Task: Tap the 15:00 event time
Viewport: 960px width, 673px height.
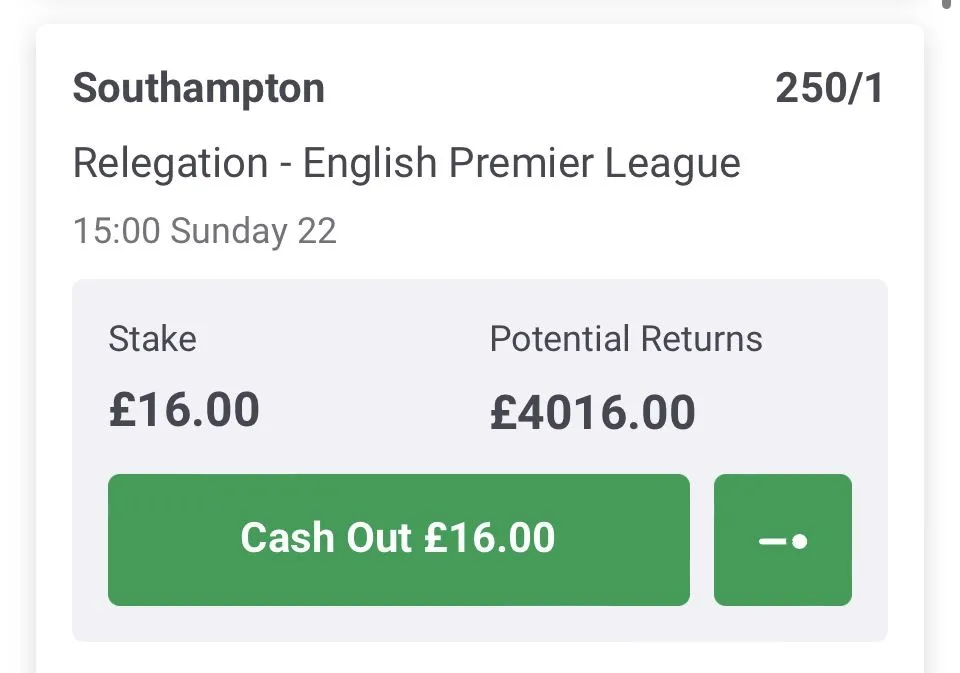Action: click(x=116, y=231)
